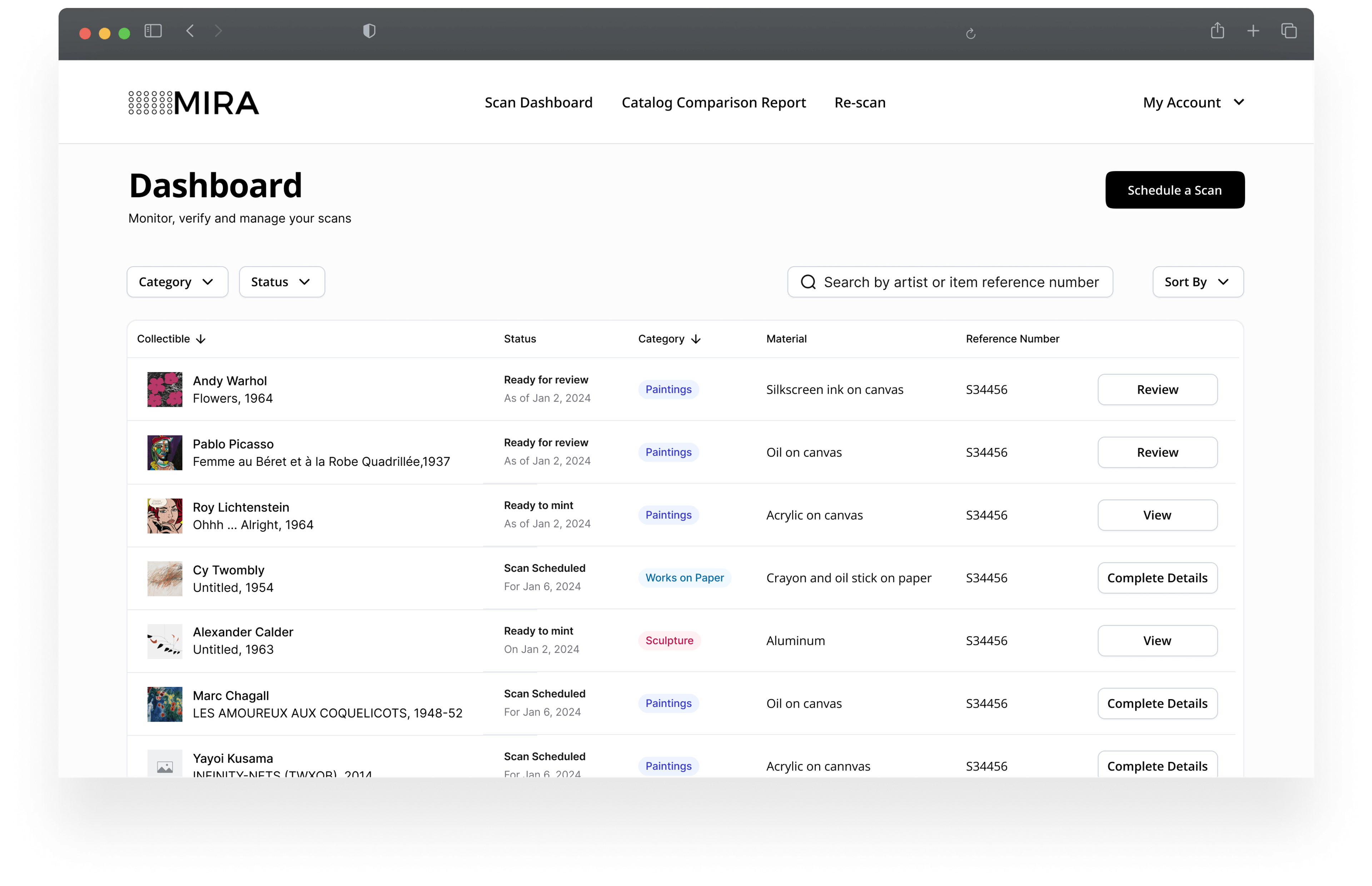1372x886 pixels.
Task: Go back with the browser back arrow
Action: pos(190,31)
